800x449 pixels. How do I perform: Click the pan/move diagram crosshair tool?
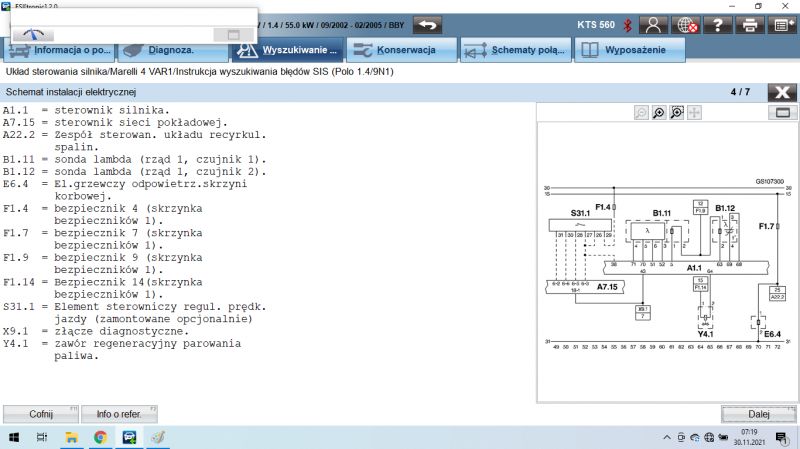(694, 113)
